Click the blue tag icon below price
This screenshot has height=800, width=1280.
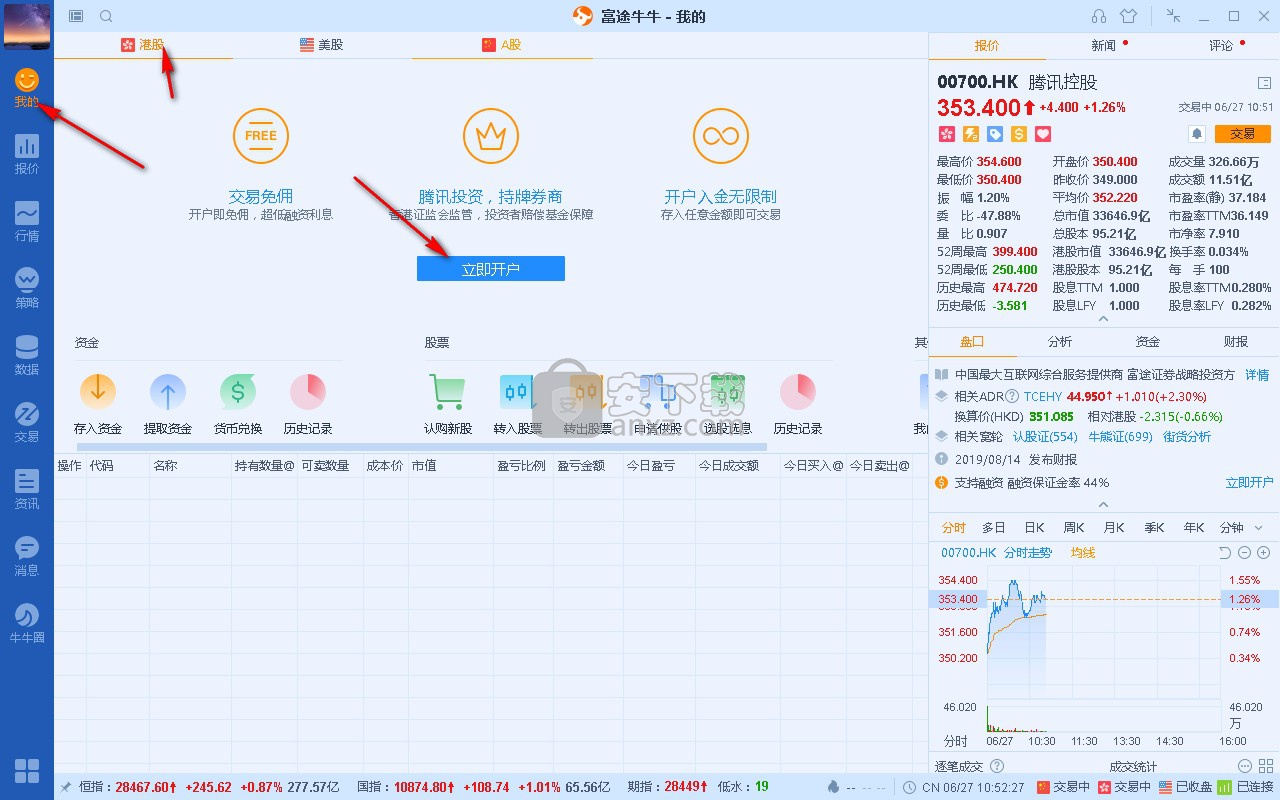pos(995,134)
